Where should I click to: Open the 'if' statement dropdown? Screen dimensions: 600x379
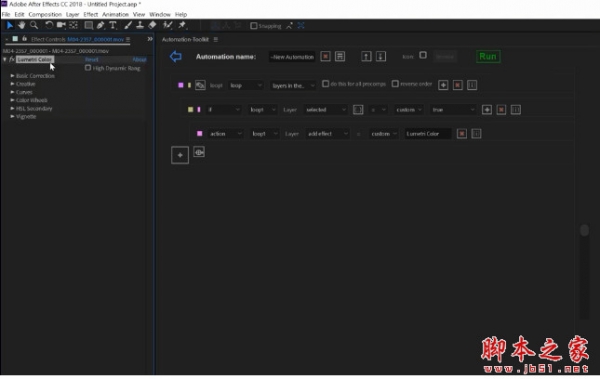[223, 110]
